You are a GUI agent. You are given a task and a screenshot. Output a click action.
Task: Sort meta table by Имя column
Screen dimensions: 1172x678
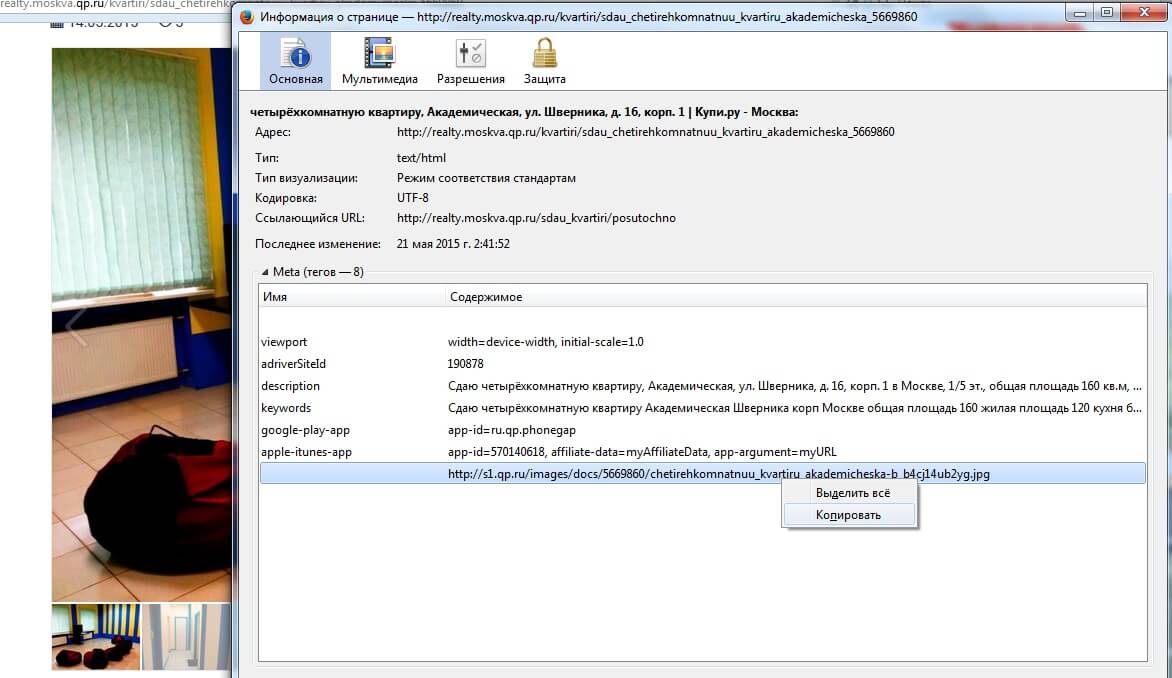tap(351, 297)
